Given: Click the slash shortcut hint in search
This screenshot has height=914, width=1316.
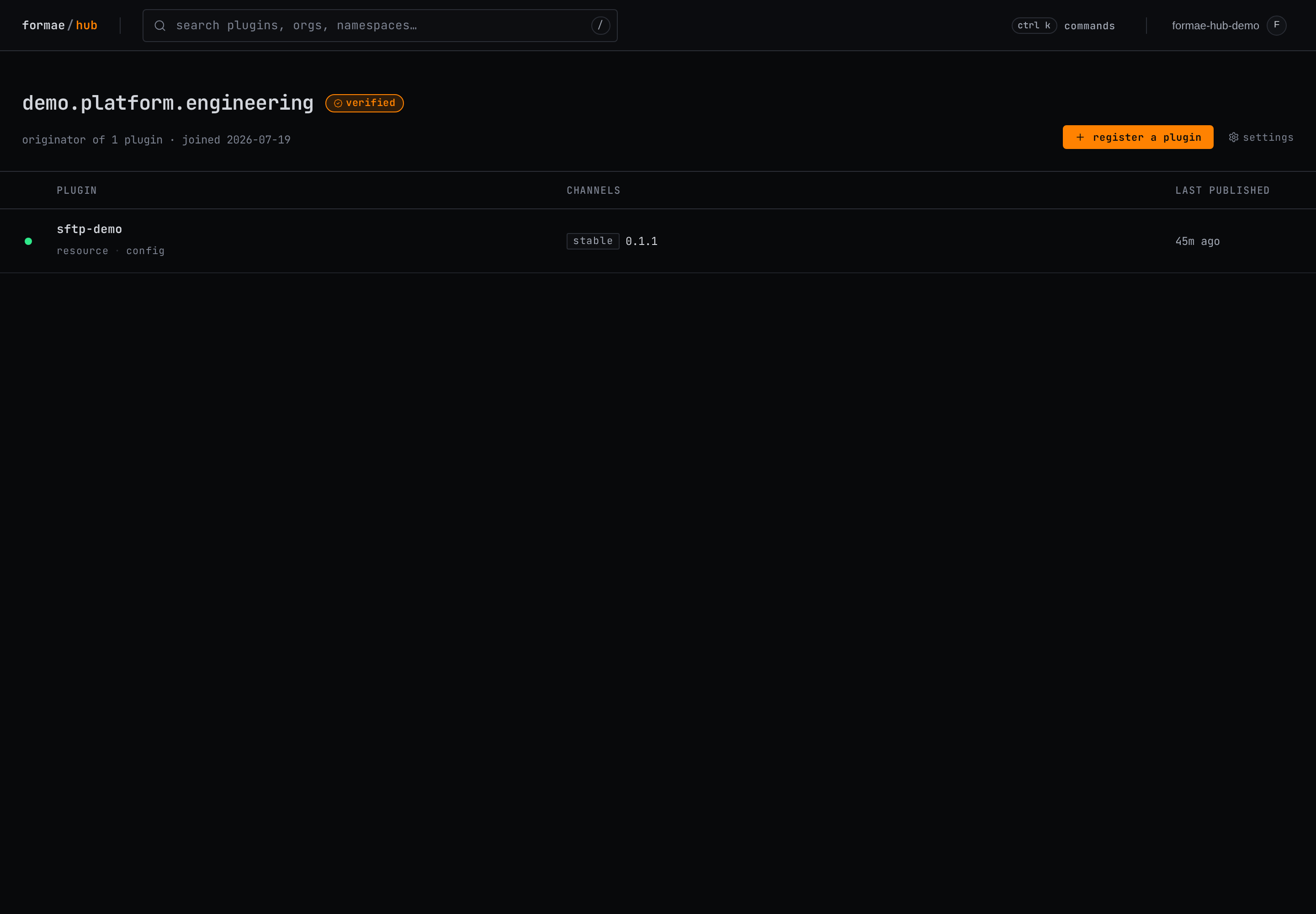Looking at the screenshot, I should (600, 25).
